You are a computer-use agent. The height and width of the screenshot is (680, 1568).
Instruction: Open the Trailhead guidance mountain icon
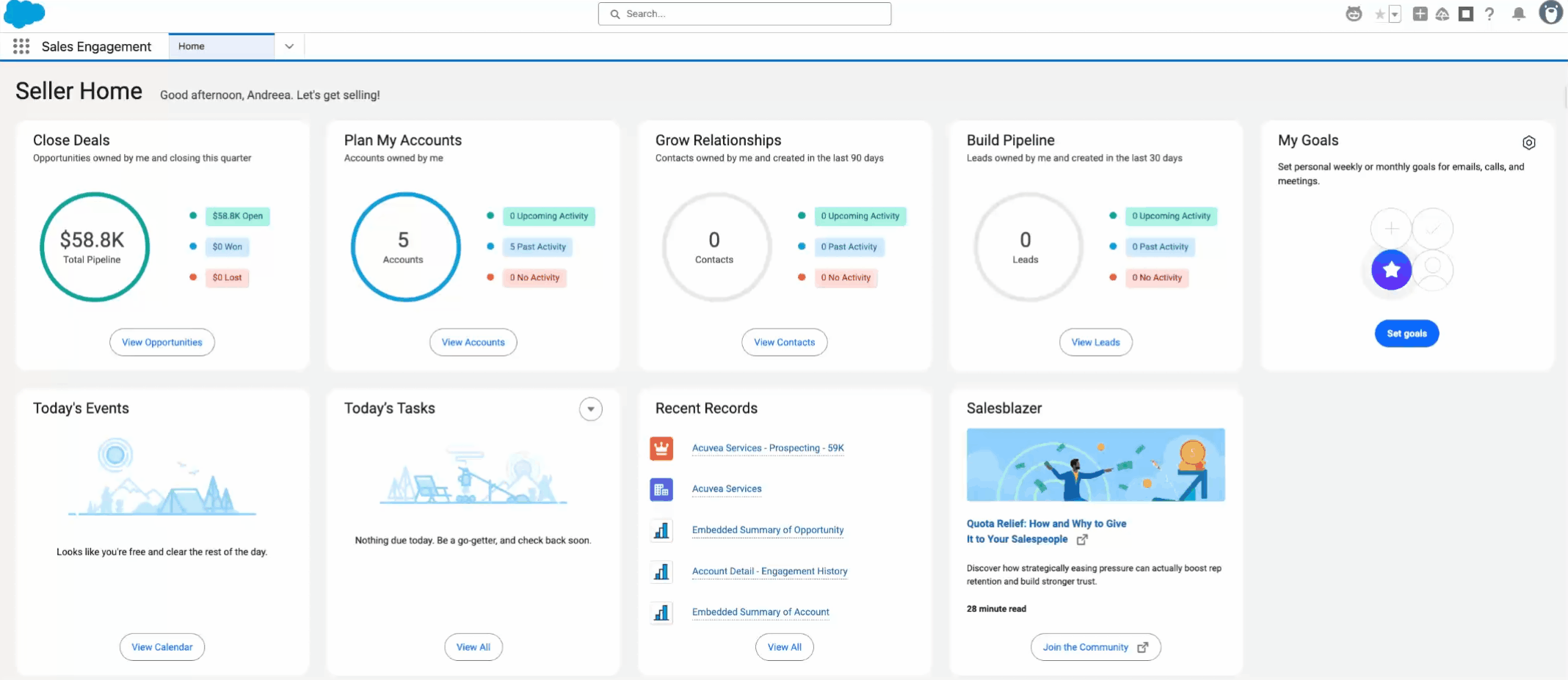click(x=1442, y=14)
